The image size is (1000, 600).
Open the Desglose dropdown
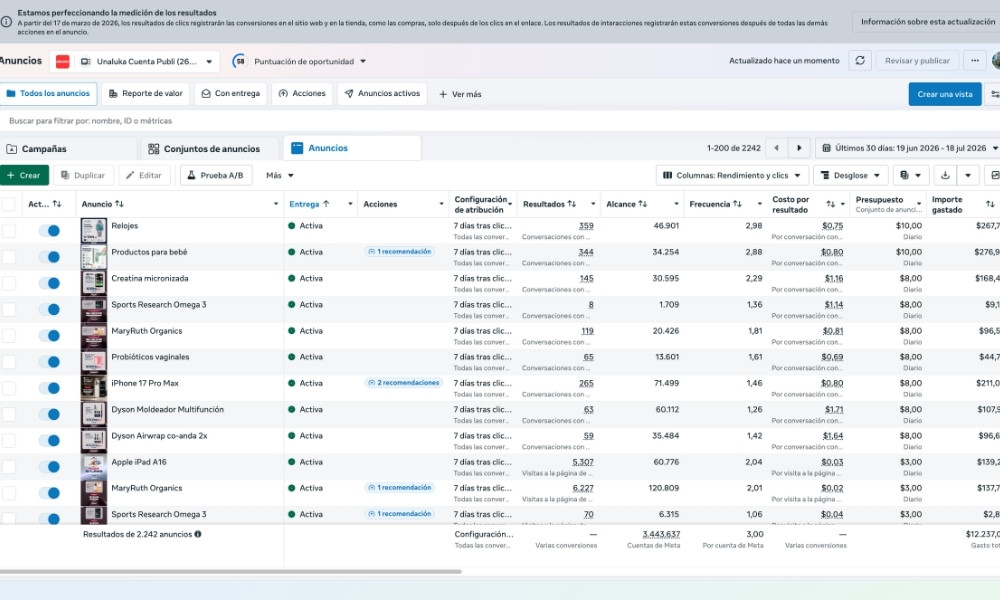click(850, 175)
